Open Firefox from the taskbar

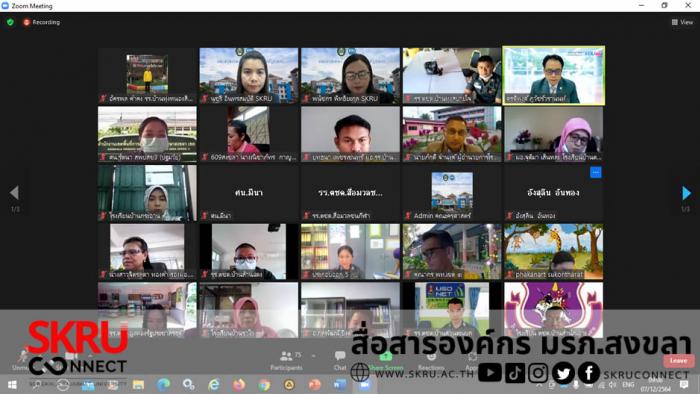coord(239,385)
